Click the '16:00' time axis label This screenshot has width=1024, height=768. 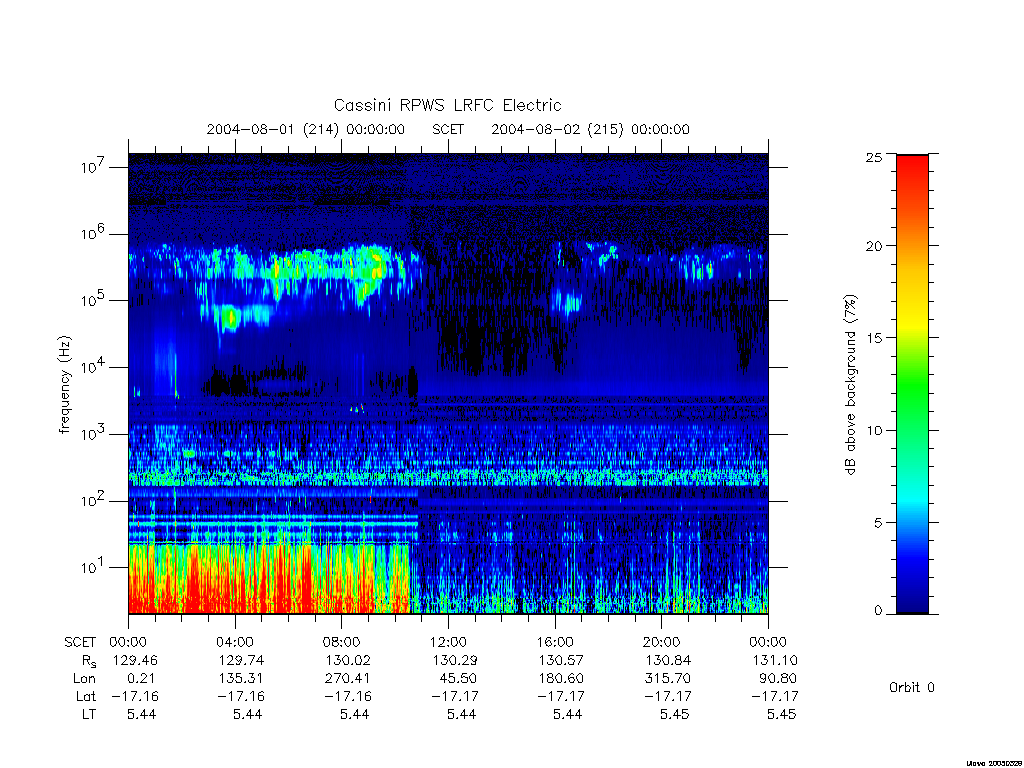pyautogui.click(x=554, y=642)
